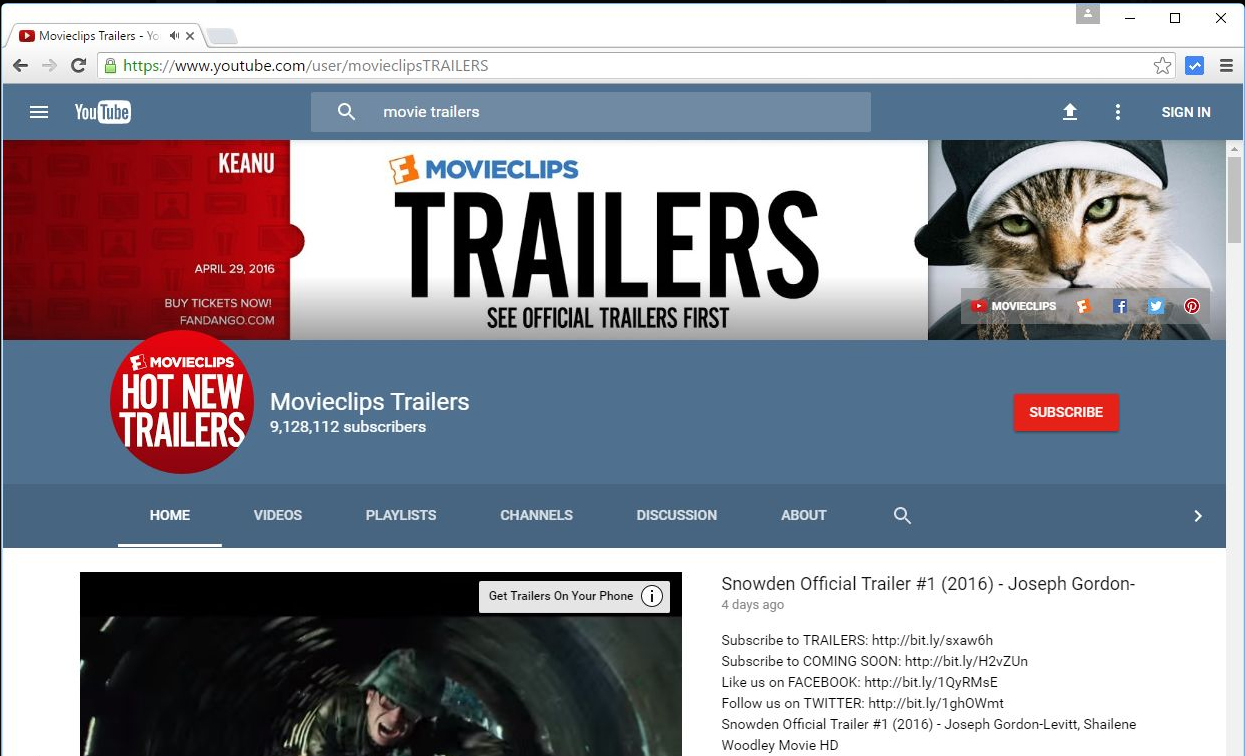Go back with the browser back arrow
The height and width of the screenshot is (756, 1245).
(20, 66)
